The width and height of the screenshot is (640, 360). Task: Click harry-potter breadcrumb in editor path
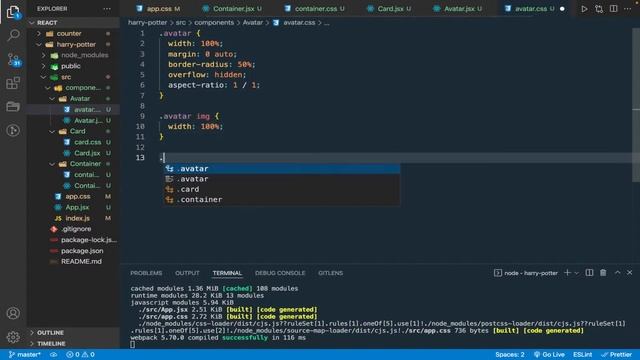pos(147,23)
